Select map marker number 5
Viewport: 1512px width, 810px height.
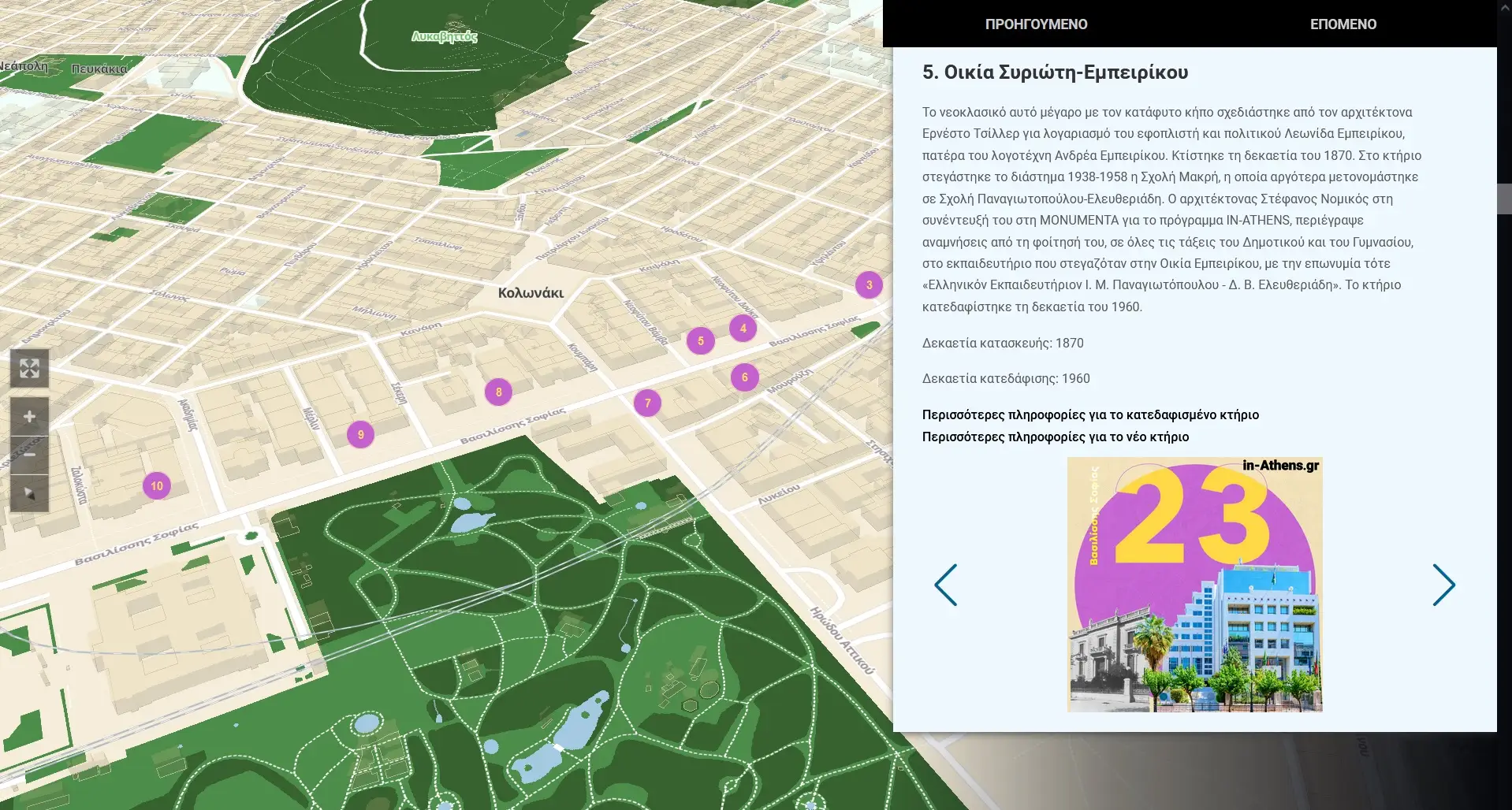pyautogui.click(x=701, y=341)
